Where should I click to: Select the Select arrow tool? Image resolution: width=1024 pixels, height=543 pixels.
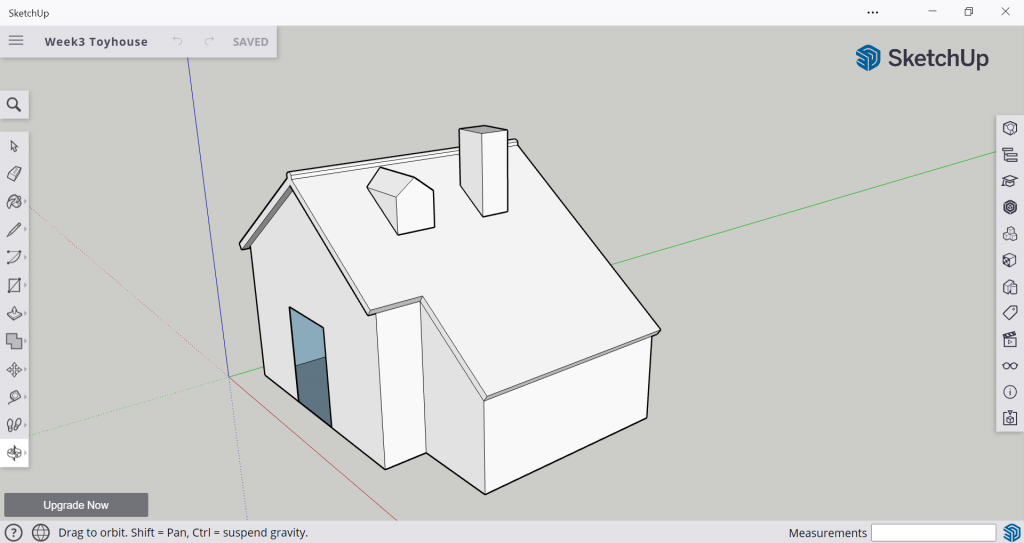click(14, 146)
